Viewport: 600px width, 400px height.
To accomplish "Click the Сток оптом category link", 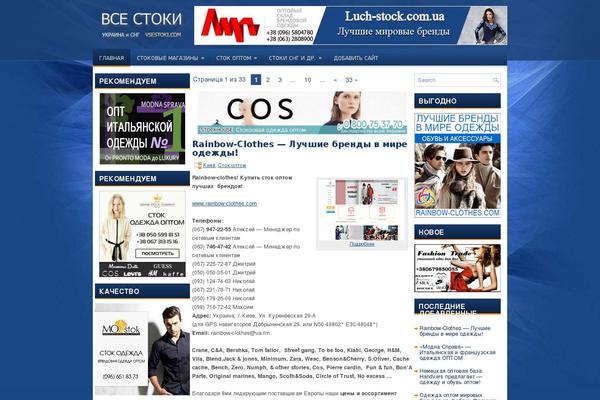I will [232, 165].
